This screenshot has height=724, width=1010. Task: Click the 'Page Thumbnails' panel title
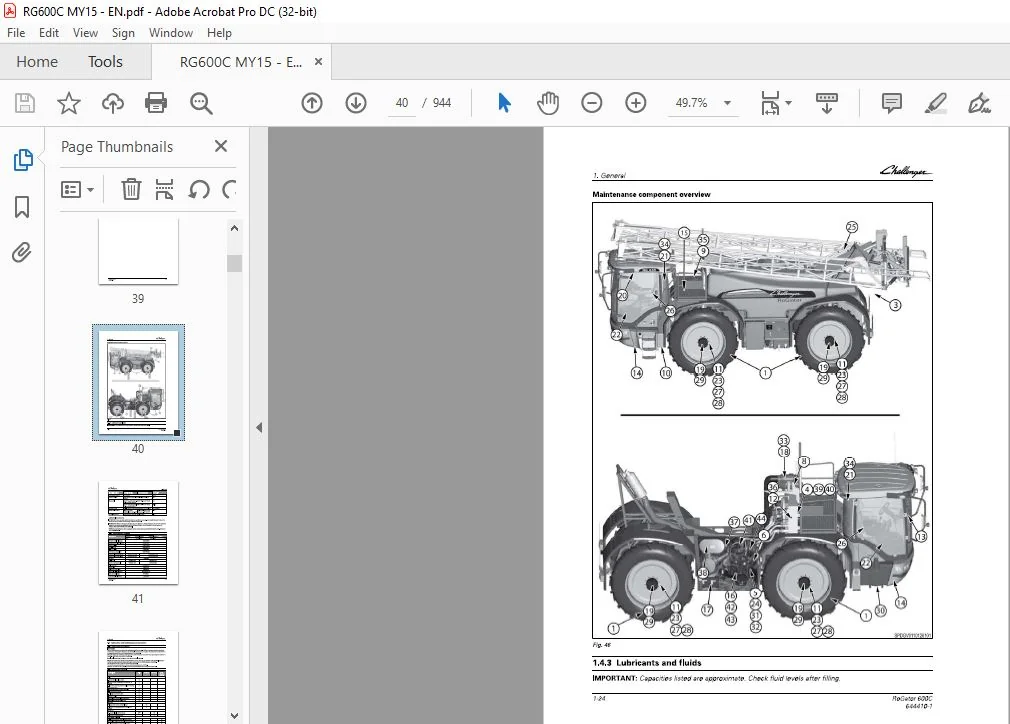(x=117, y=147)
